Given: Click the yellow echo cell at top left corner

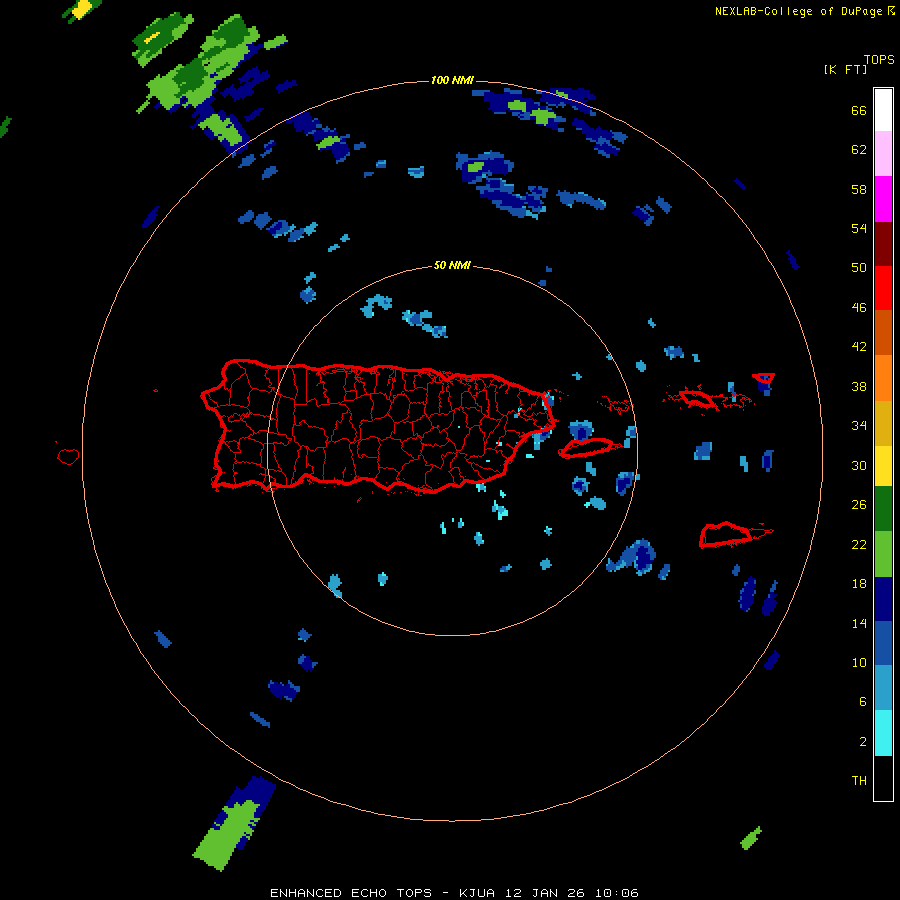Looking at the screenshot, I should tap(82, 8).
